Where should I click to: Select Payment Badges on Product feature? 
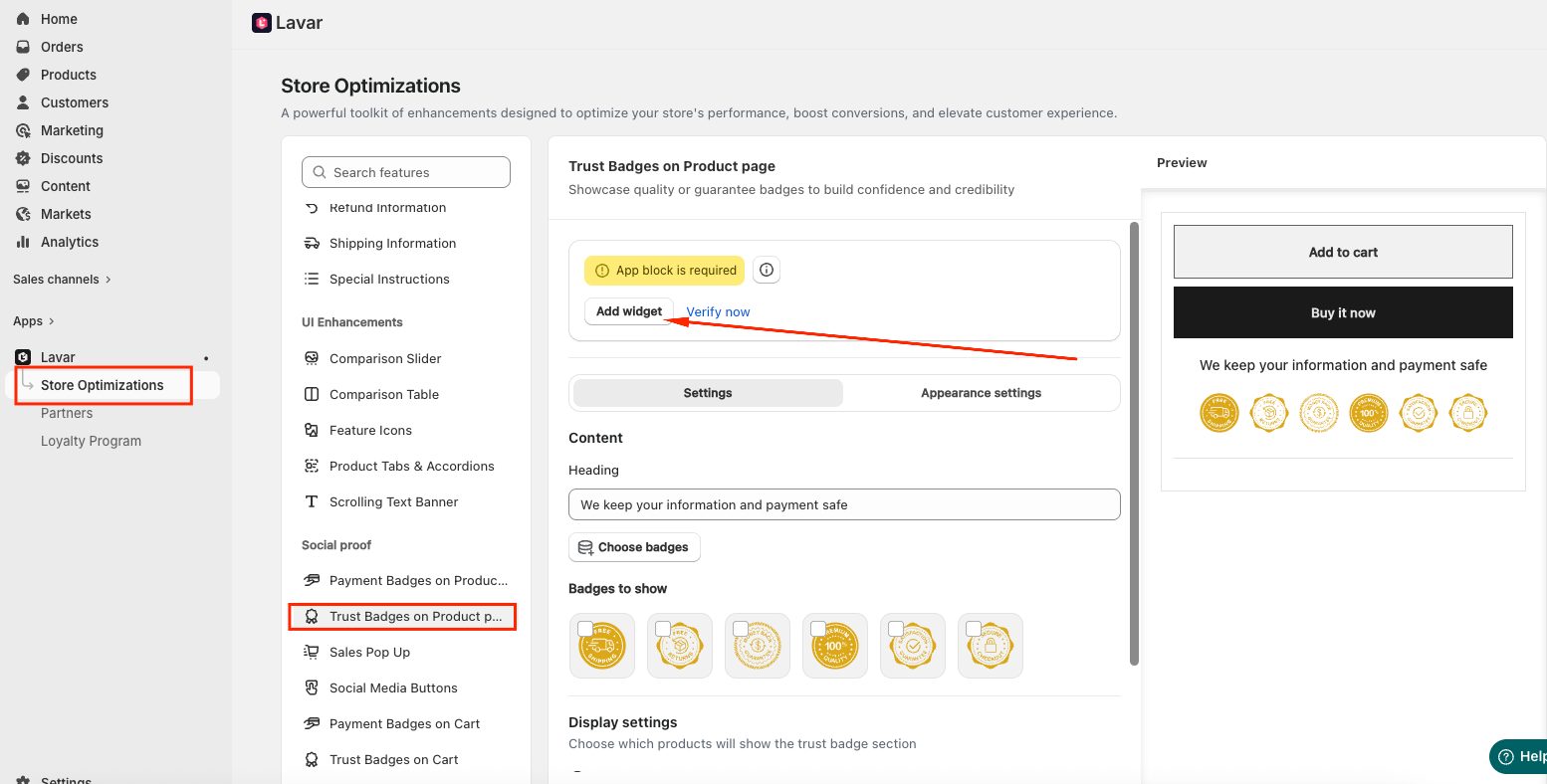tap(406, 581)
